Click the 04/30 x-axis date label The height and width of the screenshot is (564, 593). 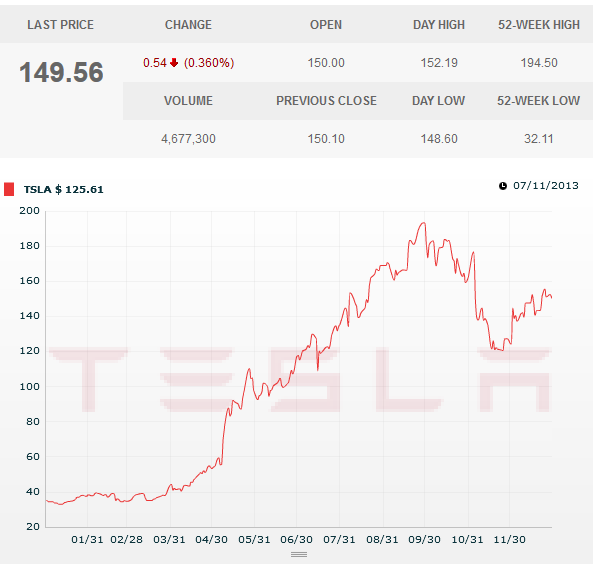tap(211, 539)
